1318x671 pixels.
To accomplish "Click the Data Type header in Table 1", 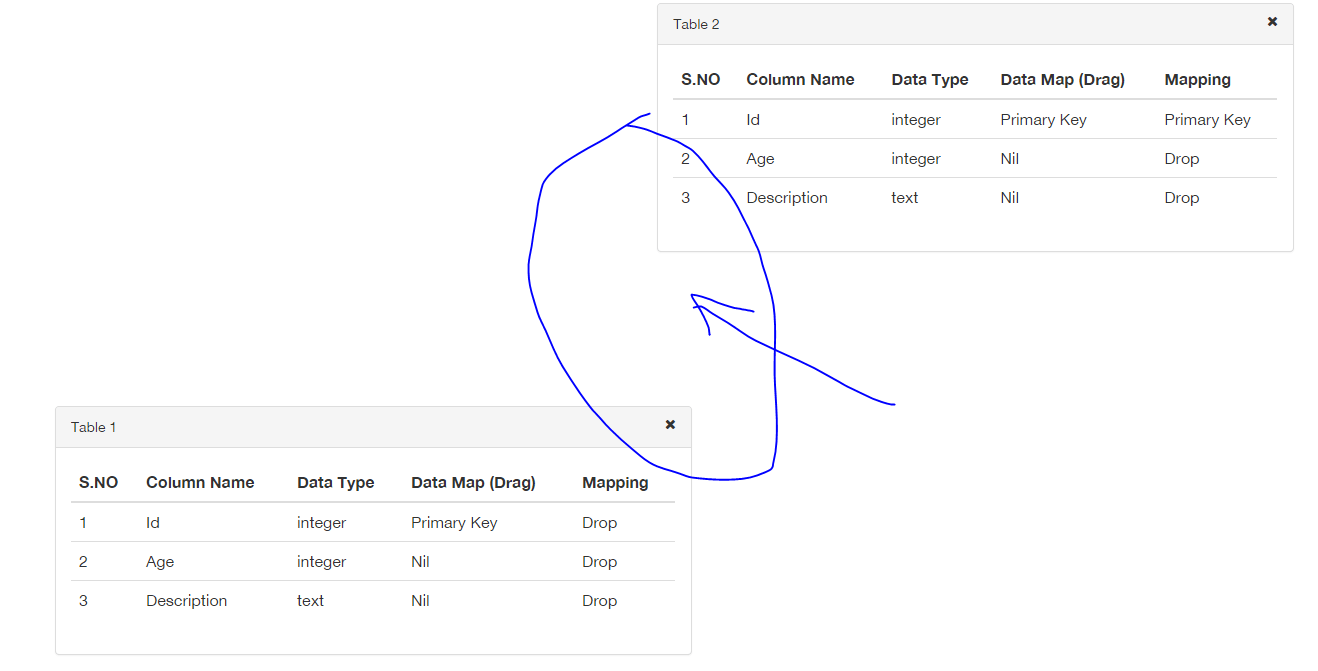I will 335,482.
